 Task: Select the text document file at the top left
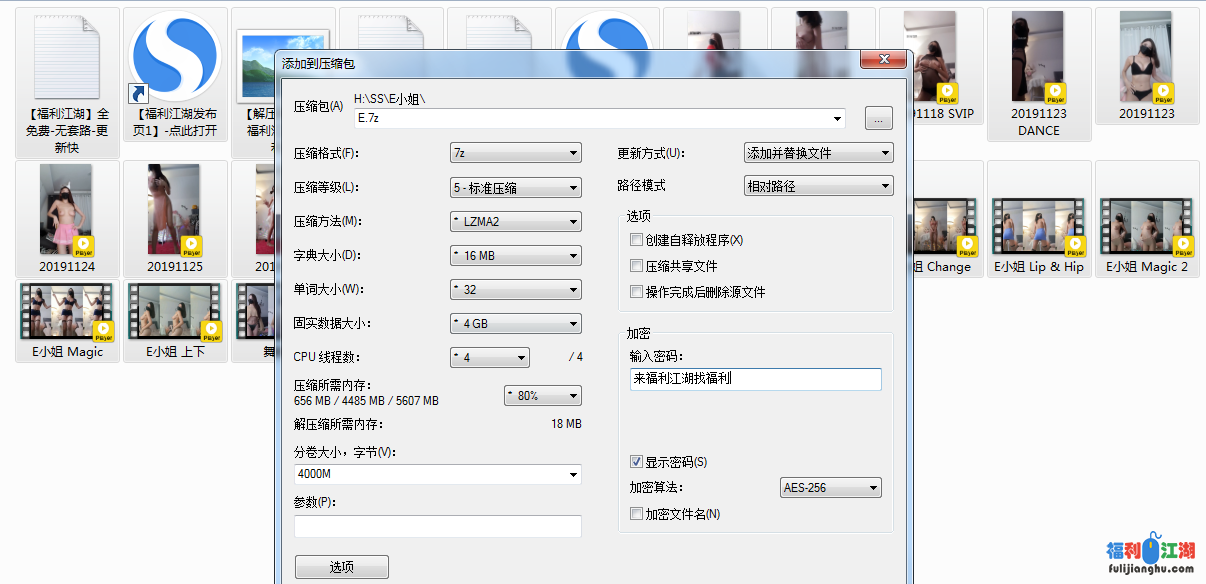[68, 60]
